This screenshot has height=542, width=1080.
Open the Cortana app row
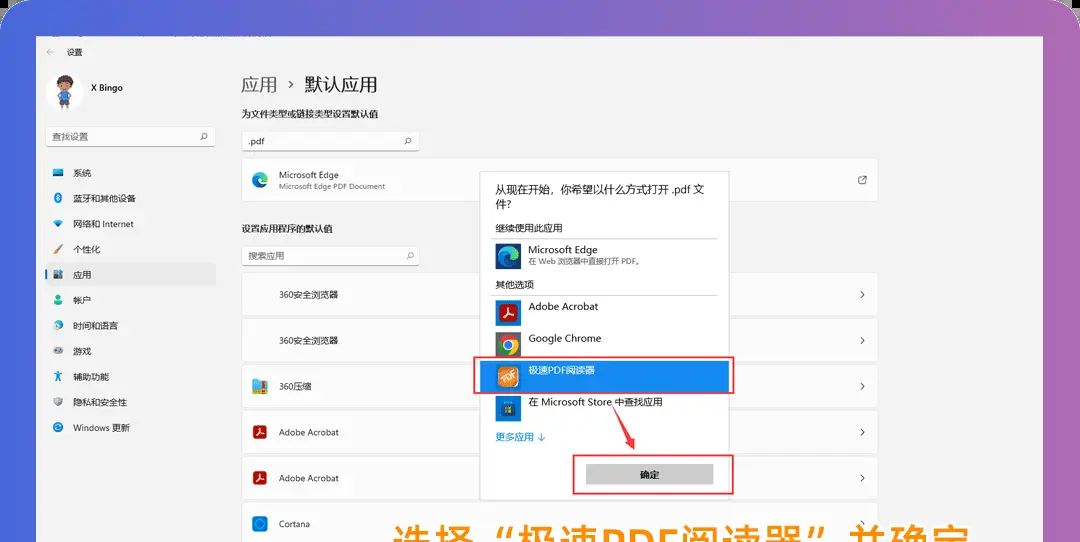point(559,523)
